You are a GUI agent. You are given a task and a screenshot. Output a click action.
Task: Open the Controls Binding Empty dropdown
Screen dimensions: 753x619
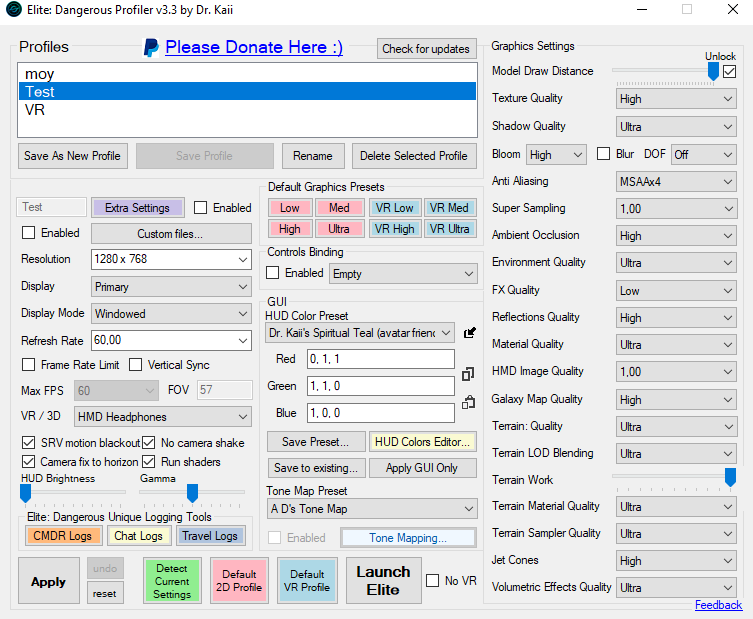pyautogui.click(x=403, y=274)
